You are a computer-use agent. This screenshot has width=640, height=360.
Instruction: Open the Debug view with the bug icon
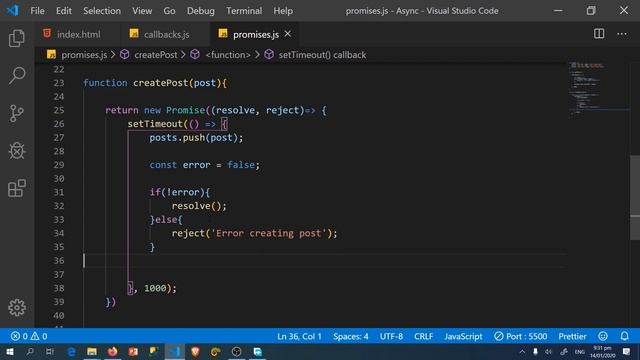coord(17,151)
